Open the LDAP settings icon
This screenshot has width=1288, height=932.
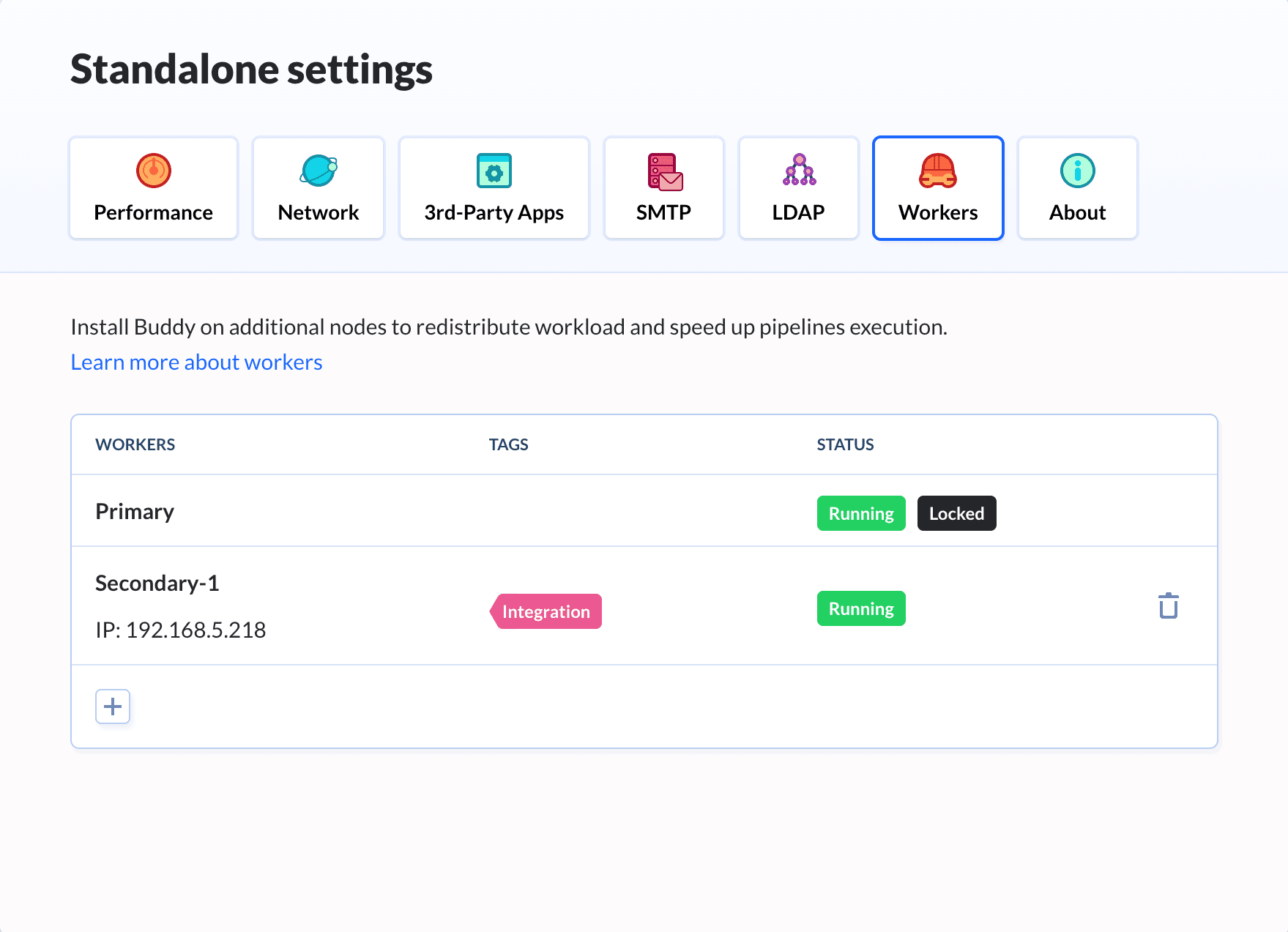coord(798,171)
